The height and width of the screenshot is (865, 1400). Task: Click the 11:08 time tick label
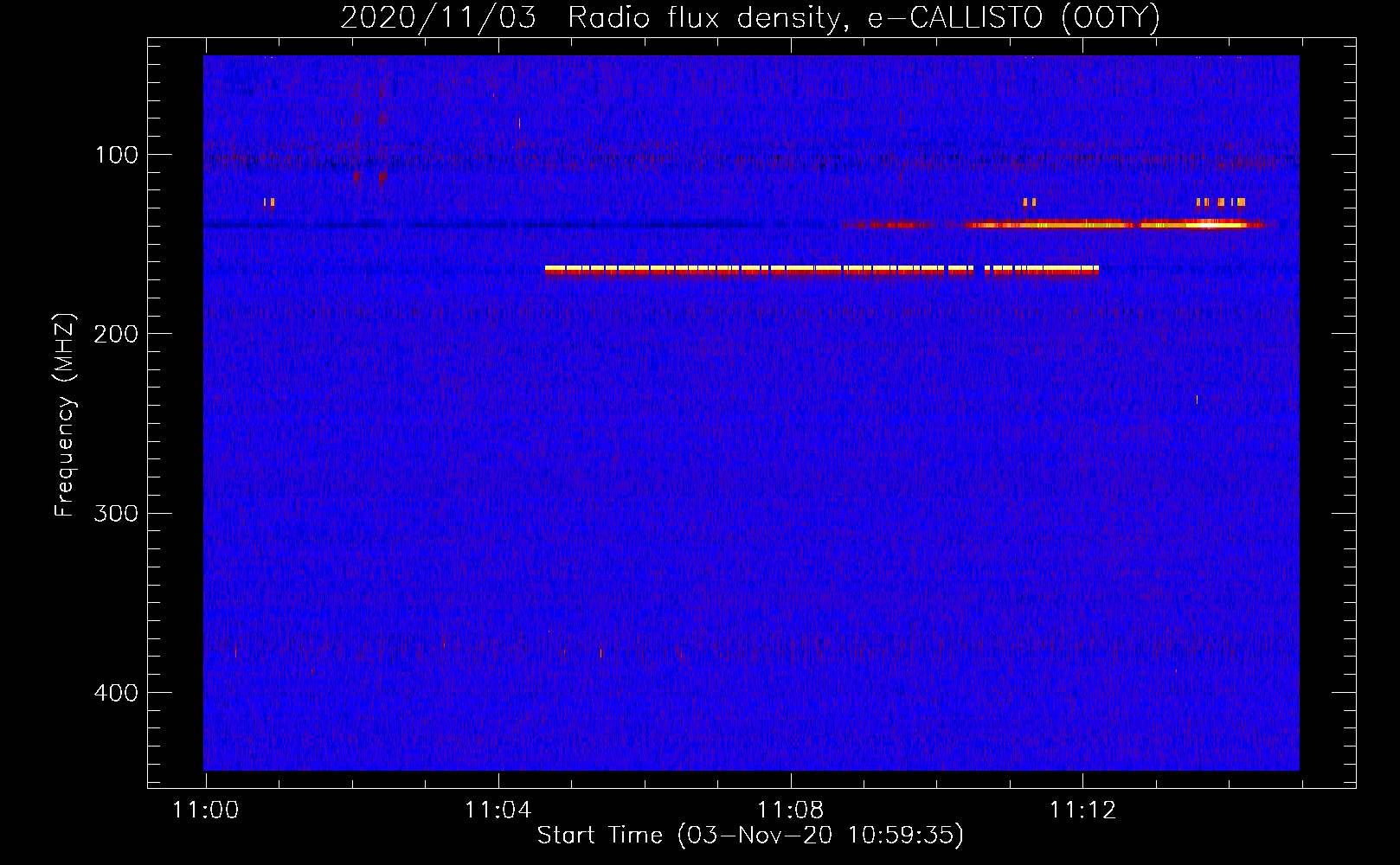[x=790, y=811]
